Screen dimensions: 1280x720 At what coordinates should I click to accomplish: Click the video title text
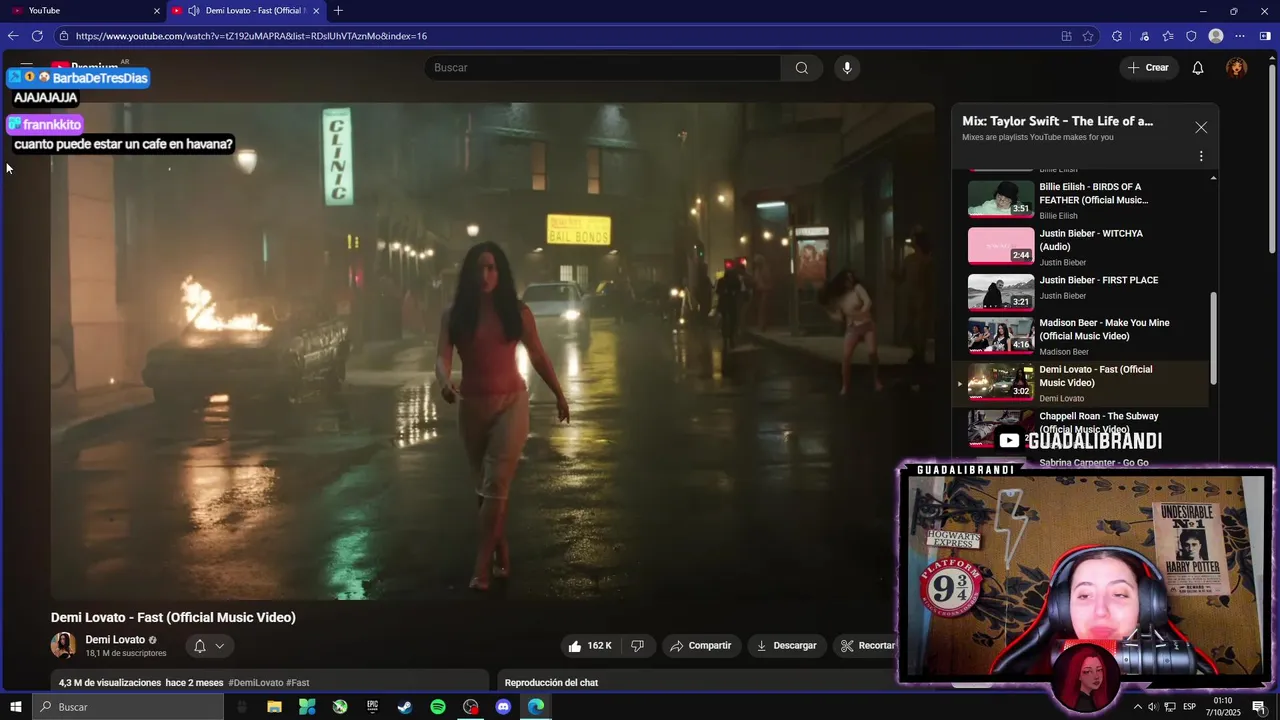(x=173, y=617)
